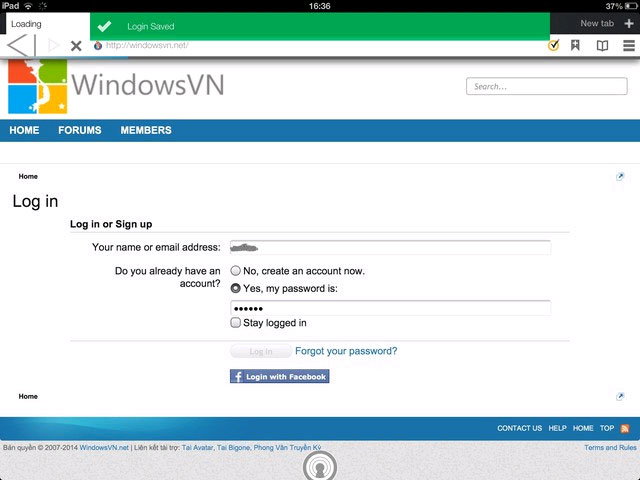Select "No, create an account now" radio
Viewport: 640px width, 480px height.
[x=236, y=271]
